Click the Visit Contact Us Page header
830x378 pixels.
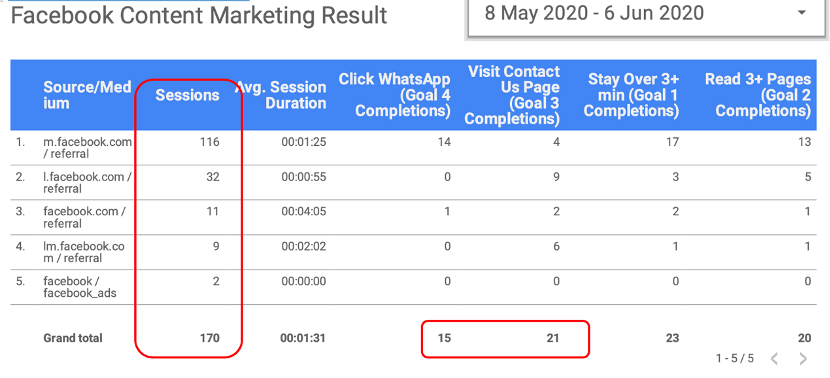point(512,95)
